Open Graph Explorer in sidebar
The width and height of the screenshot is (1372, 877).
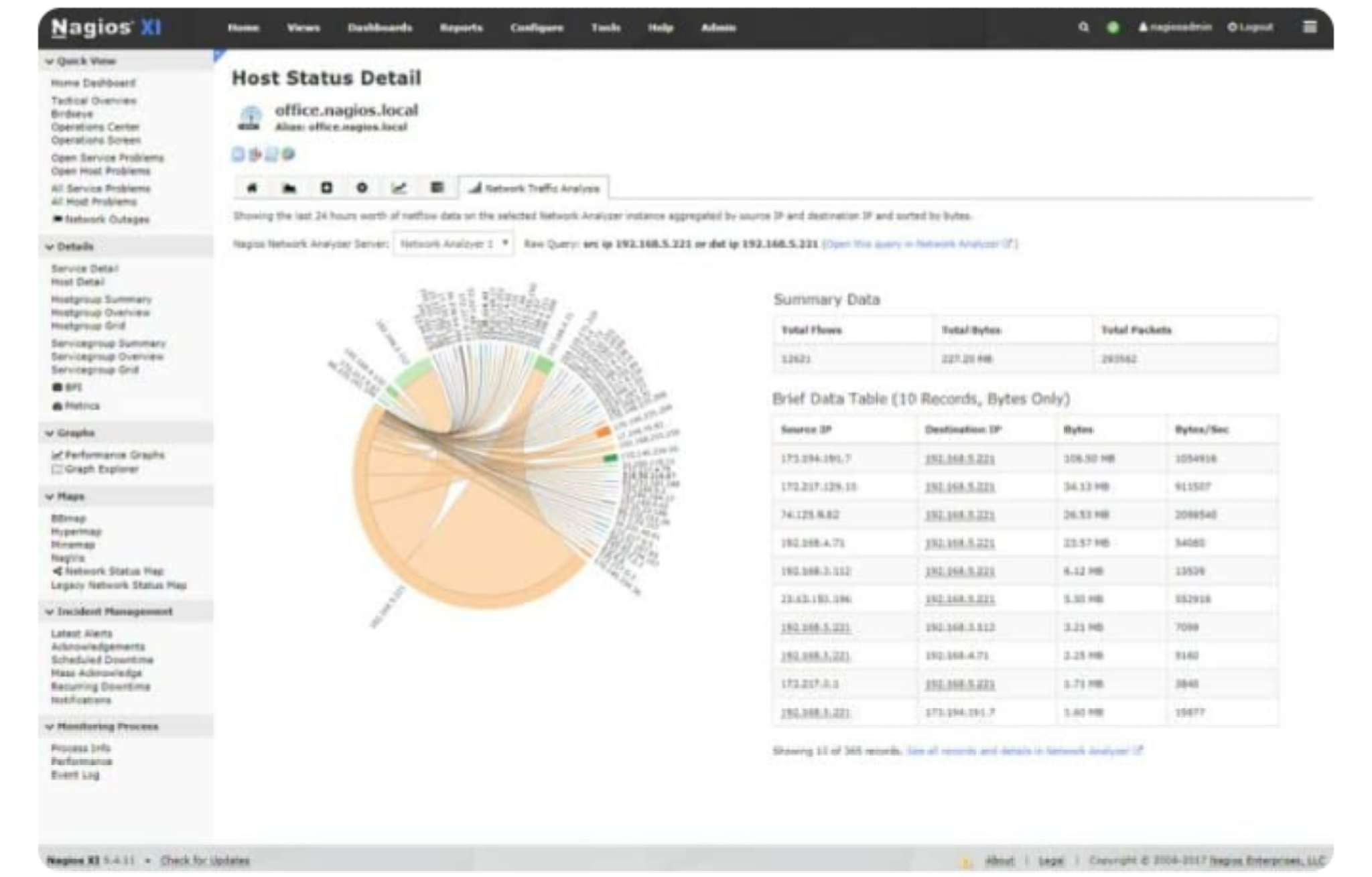96,469
